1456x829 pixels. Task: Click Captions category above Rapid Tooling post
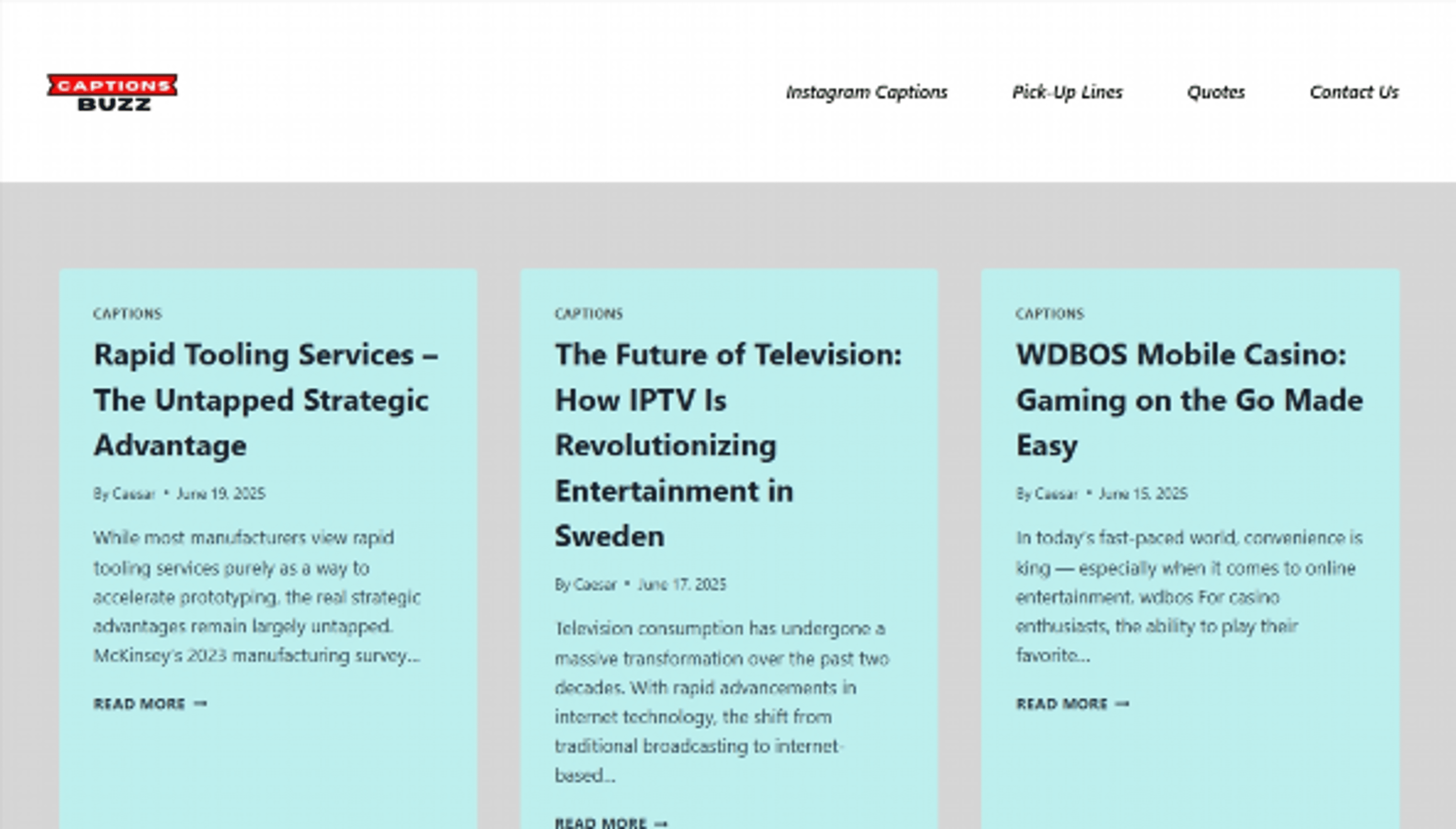coord(127,314)
